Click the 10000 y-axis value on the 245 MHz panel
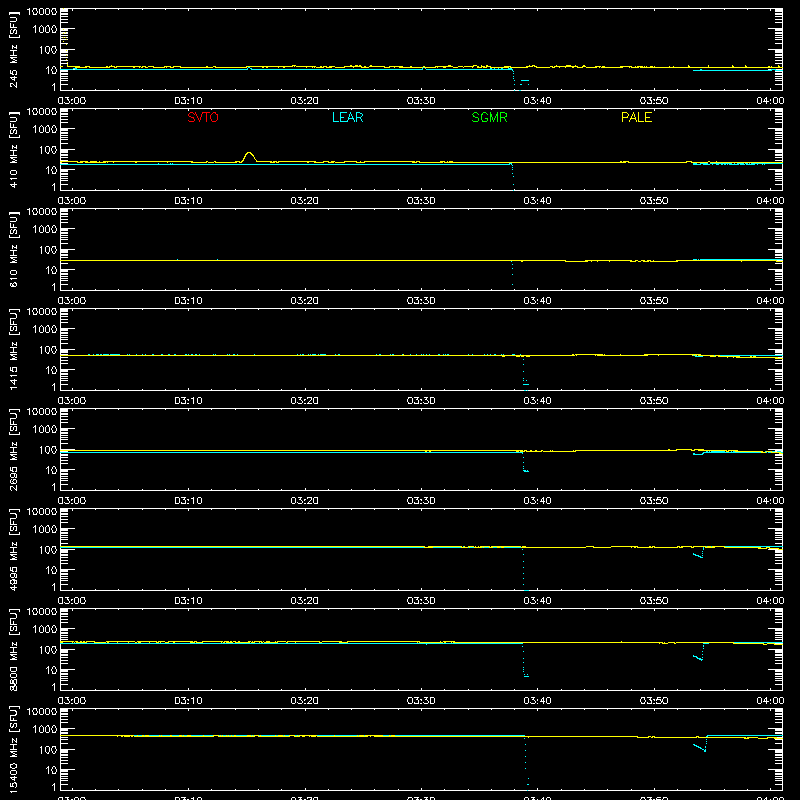The width and height of the screenshot is (800, 800). pos(42,12)
